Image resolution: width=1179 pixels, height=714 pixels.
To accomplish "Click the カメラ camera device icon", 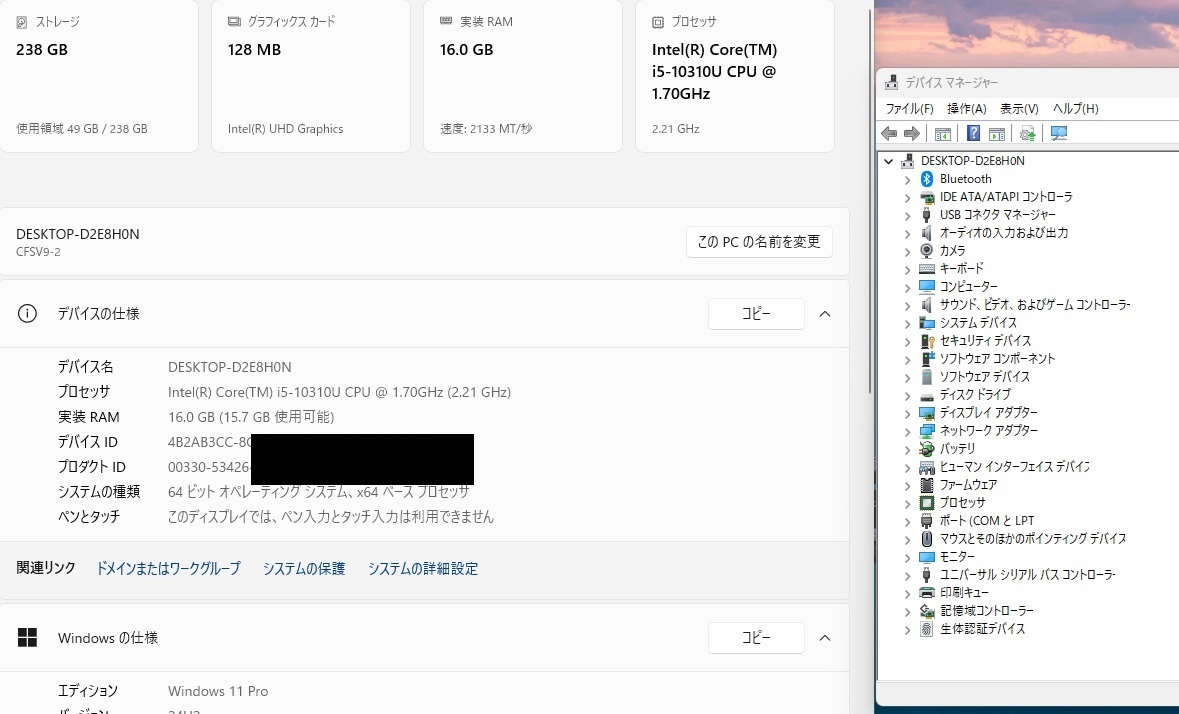I will (926, 251).
